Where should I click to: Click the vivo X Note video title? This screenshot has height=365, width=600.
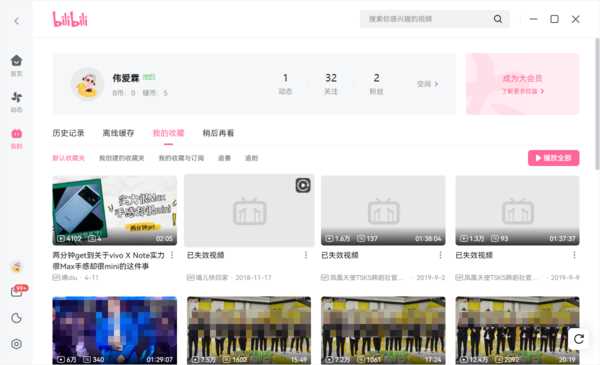(109, 261)
